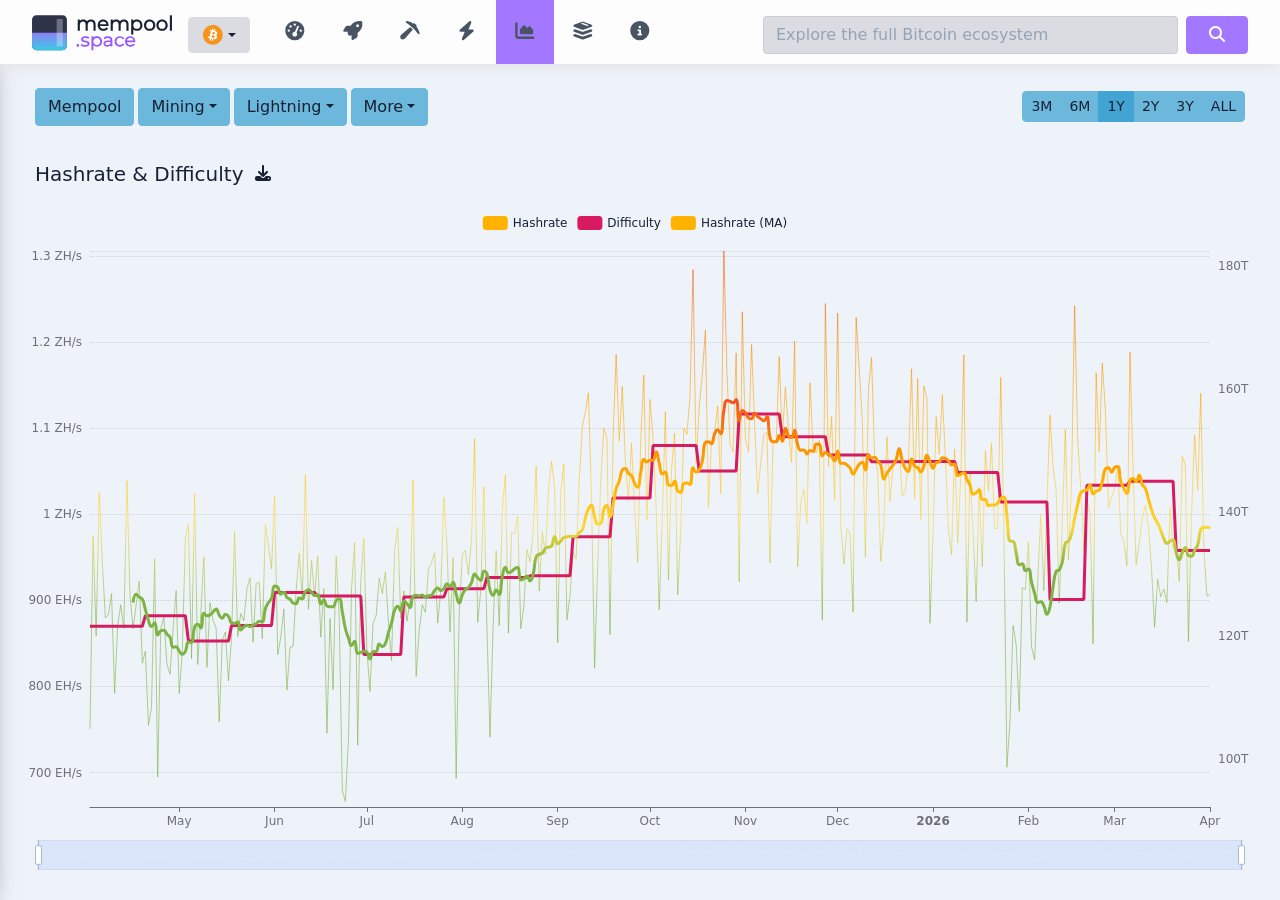Open the More dropdown
The width and height of the screenshot is (1280, 900).
(389, 106)
